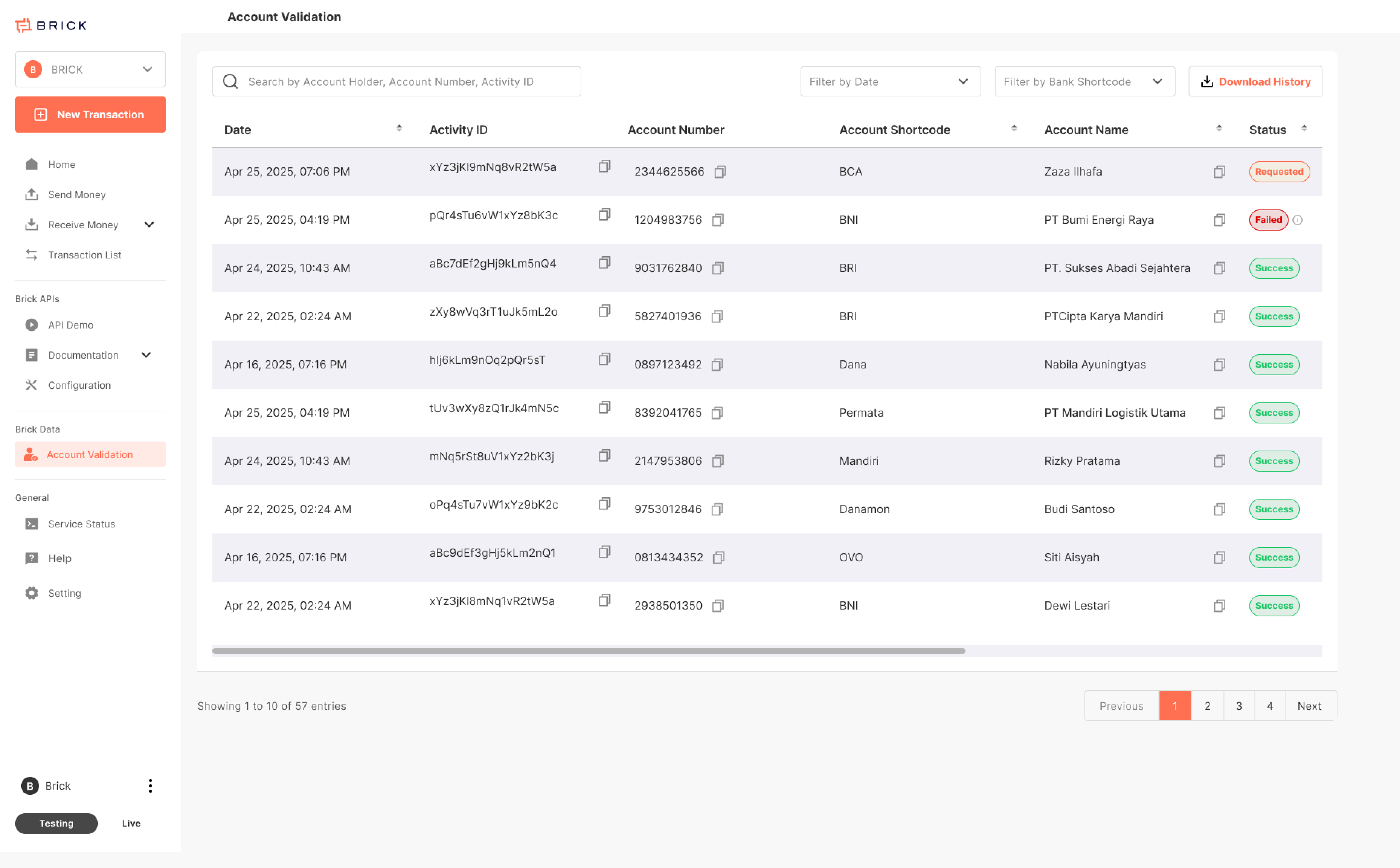Image resolution: width=1400 pixels, height=868 pixels.
Task: Copy account number 0813434352
Action: point(718,558)
